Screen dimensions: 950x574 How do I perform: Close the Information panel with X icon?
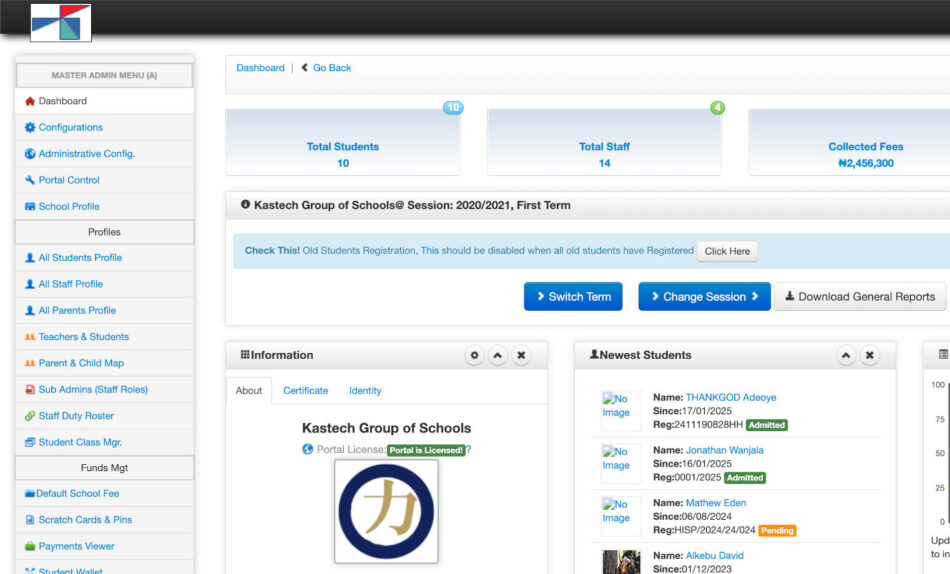(522, 355)
